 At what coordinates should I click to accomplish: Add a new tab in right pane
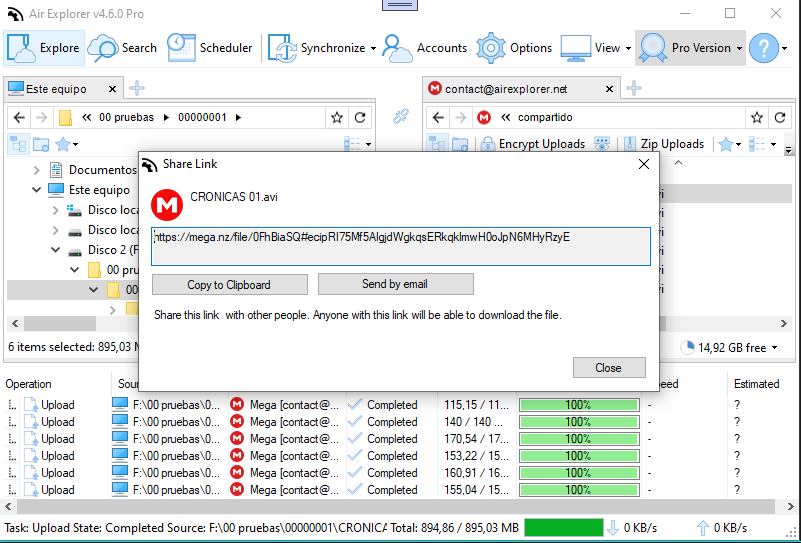tap(633, 88)
